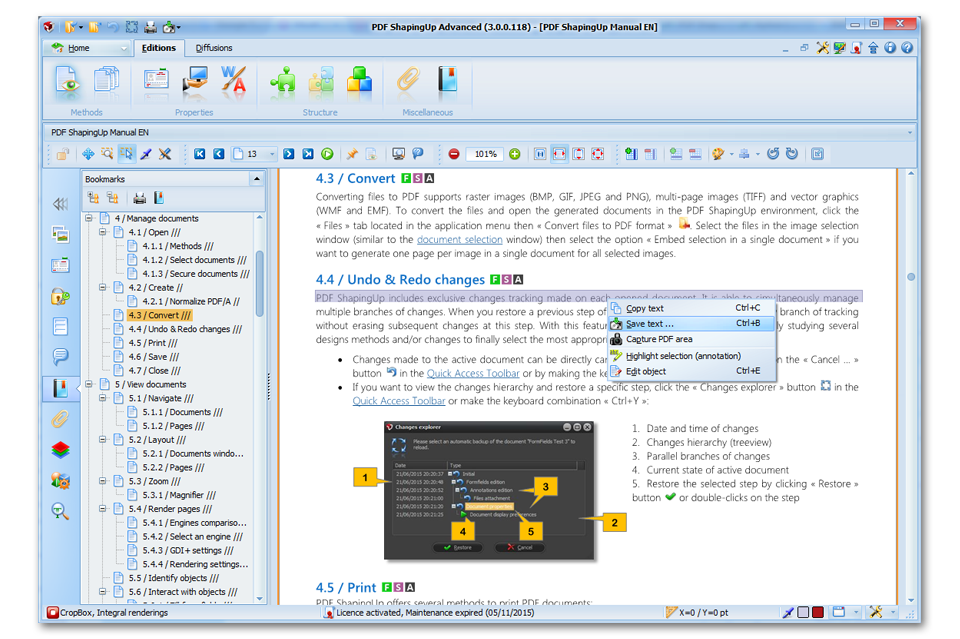Viewport: 960px width, 639px height.
Task: Click the red color swatch in status bar
Action: (x=817, y=612)
